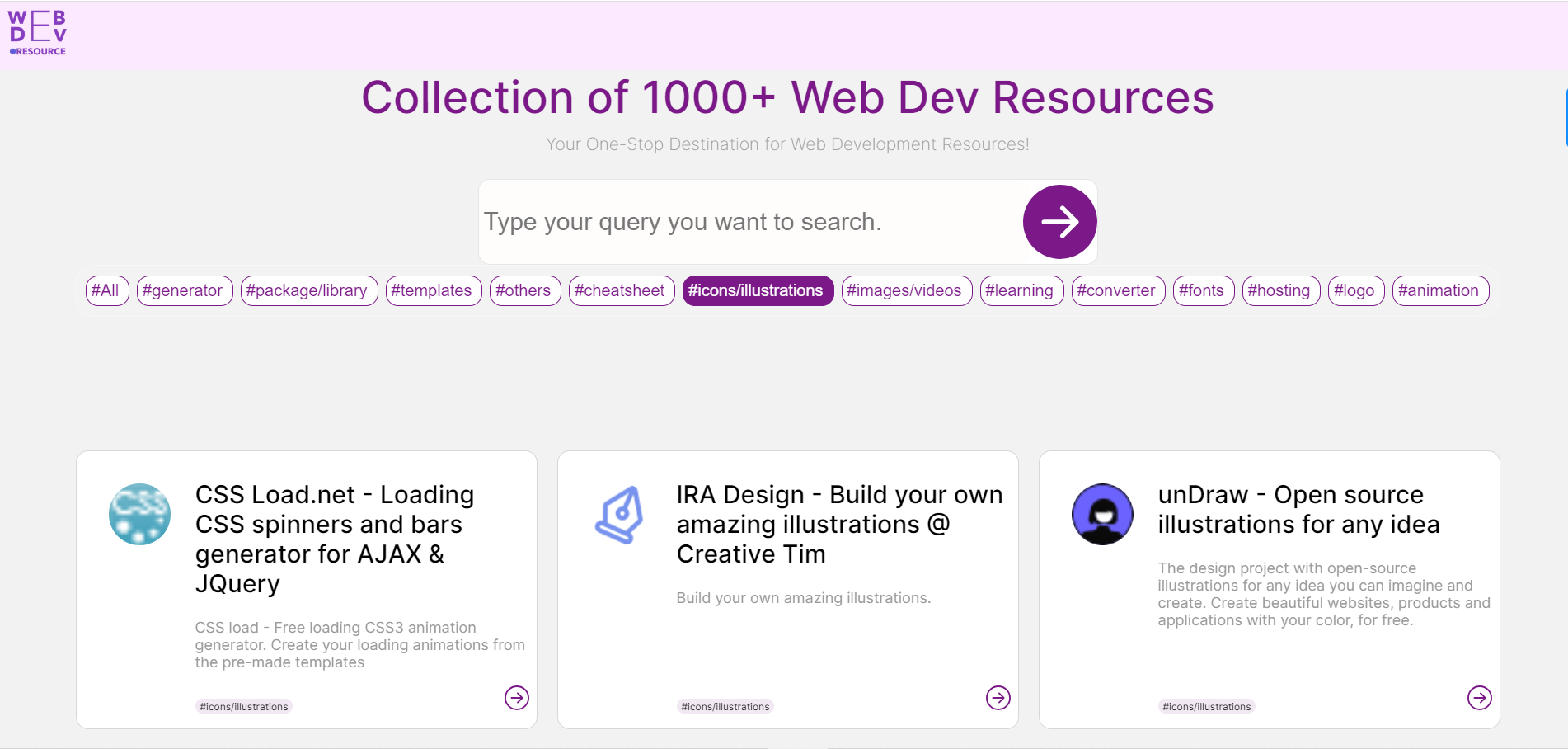Toggle the active #icons/illustrations filter
The height and width of the screenshot is (749, 1568).
[758, 290]
